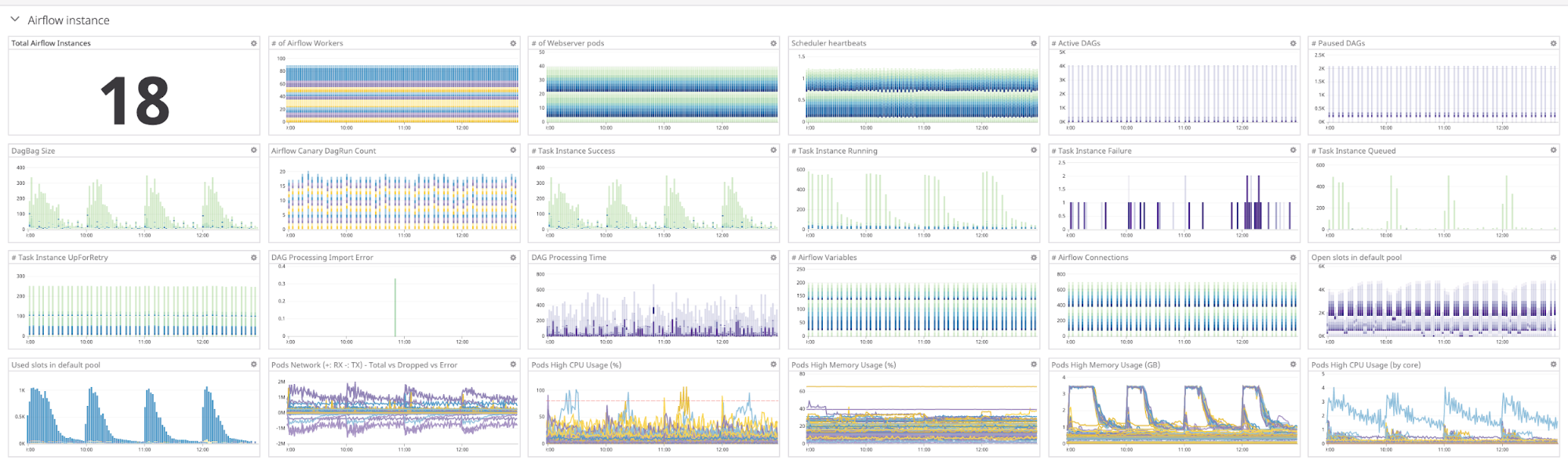This screenshot has height=460, width=1568.
Task: Open gear menu on DAG Processing Time
Action: tap(773, 257)
